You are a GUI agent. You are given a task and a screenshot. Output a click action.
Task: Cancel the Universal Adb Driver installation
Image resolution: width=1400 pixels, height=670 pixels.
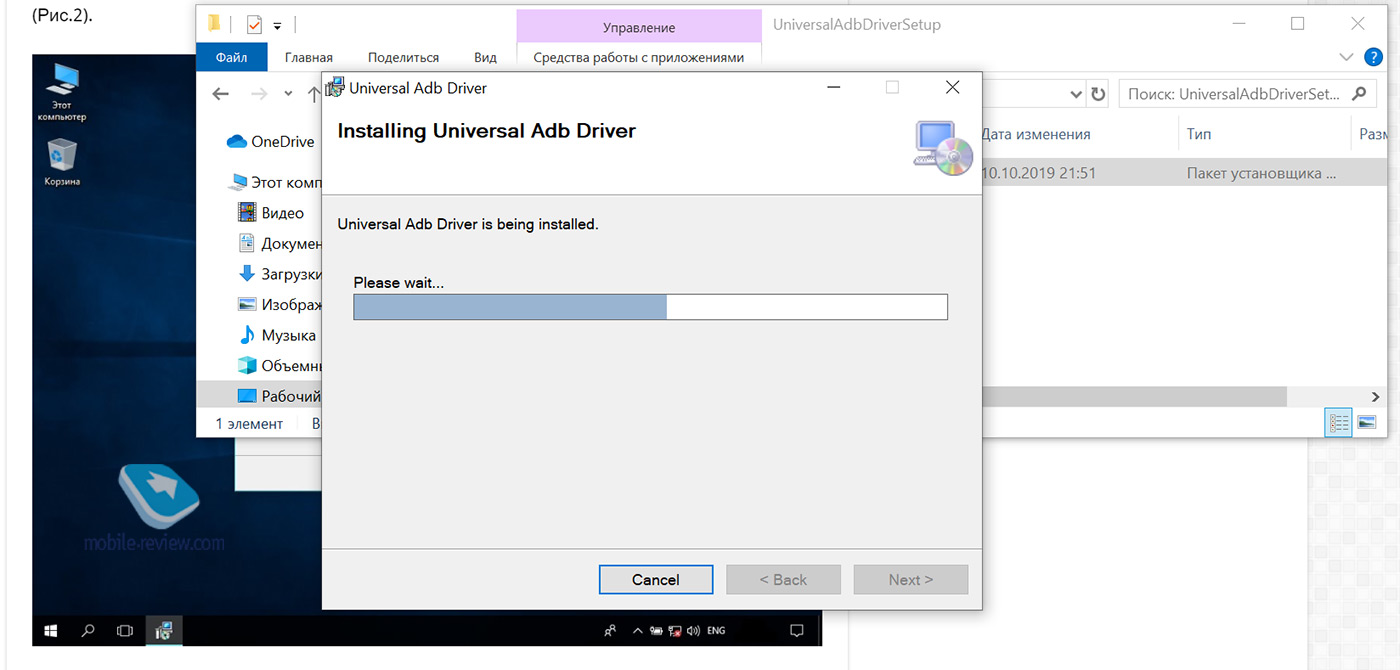pyautogui.click(x=656, y=579)
